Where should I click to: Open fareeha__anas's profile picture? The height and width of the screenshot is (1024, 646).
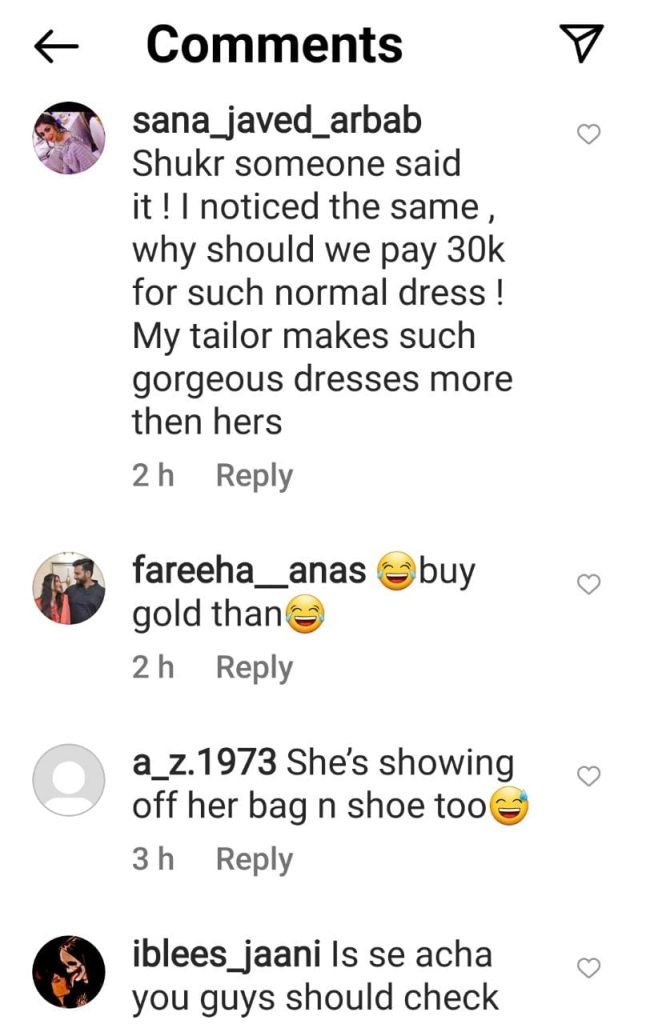click(x=69, y=588)
